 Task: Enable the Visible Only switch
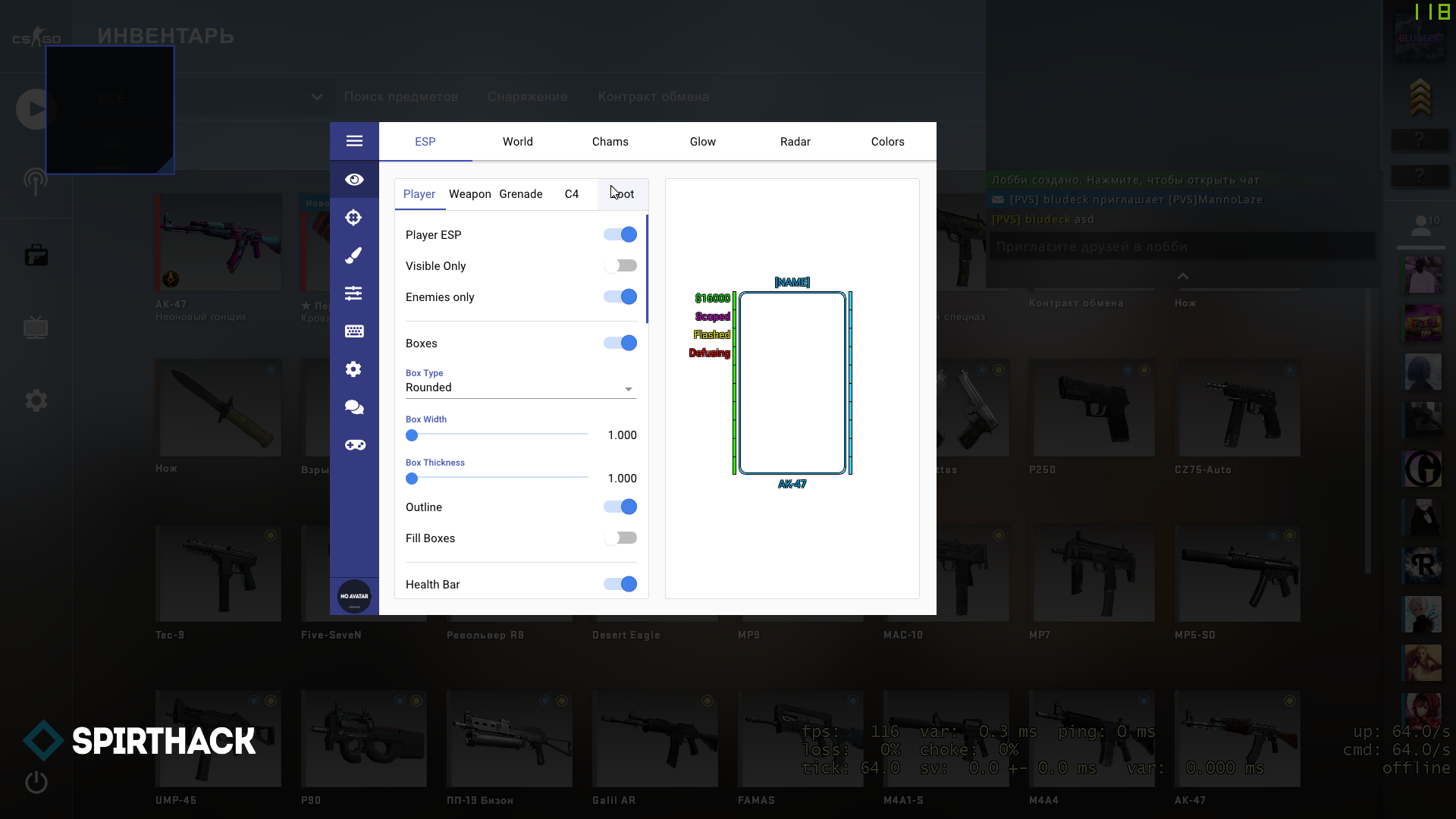click(x=620, y=265)
